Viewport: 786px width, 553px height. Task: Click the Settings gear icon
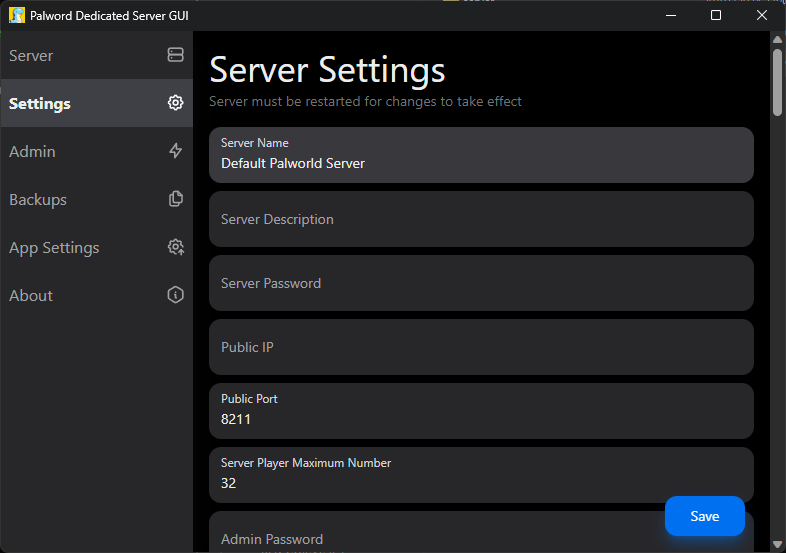[175, 103]
